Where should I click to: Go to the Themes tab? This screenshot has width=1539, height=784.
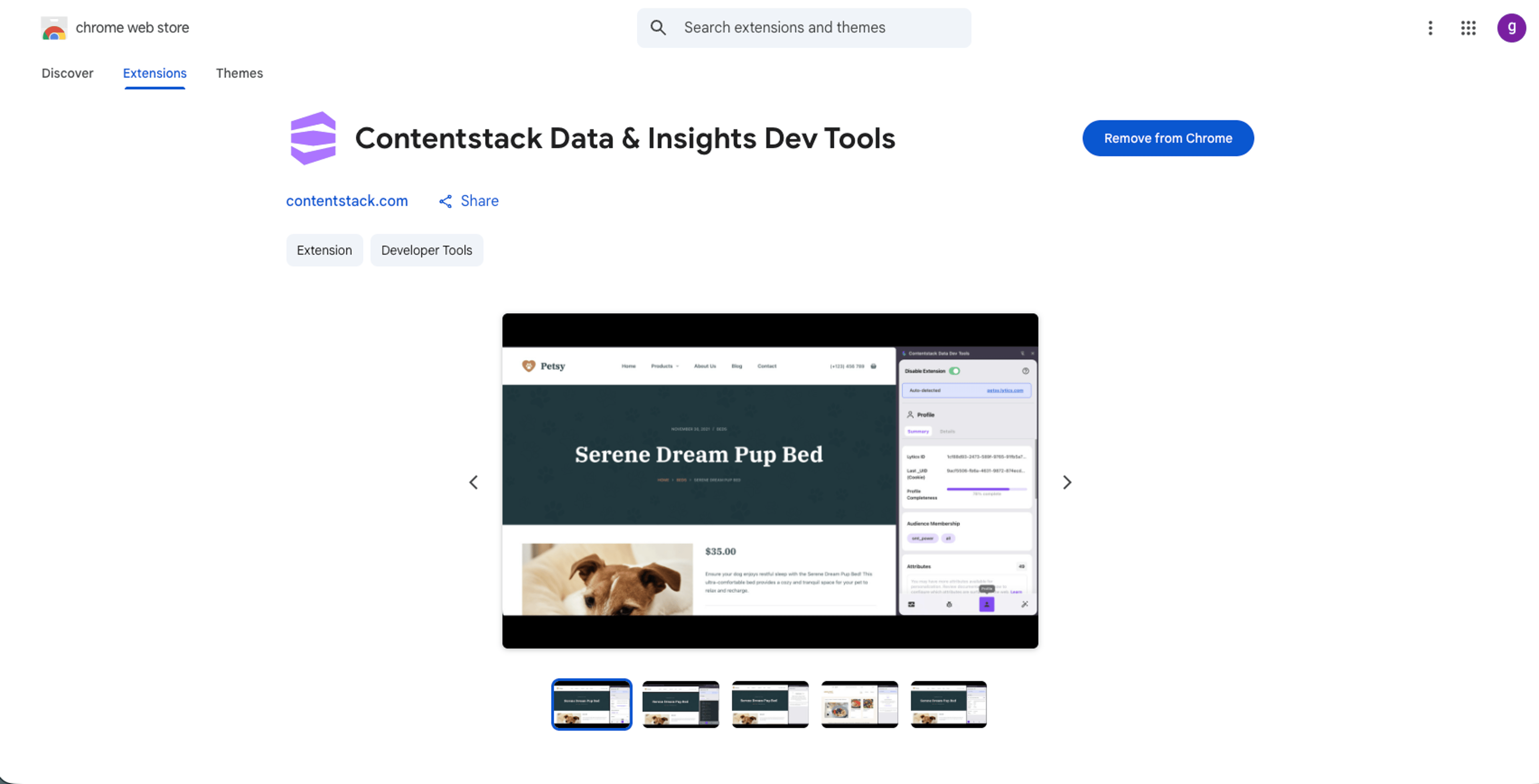coord(240,73)
